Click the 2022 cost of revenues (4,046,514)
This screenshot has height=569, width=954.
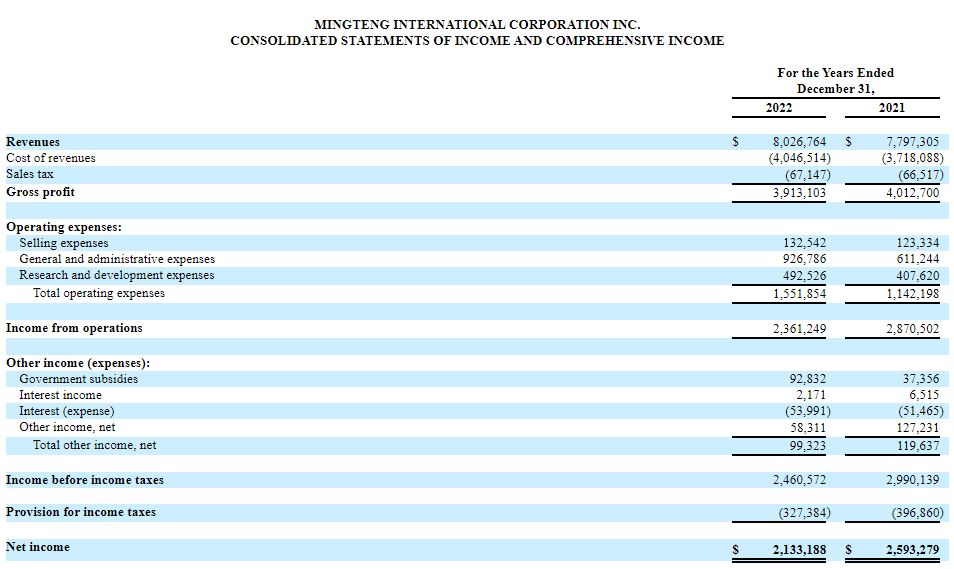coord(799,158)
